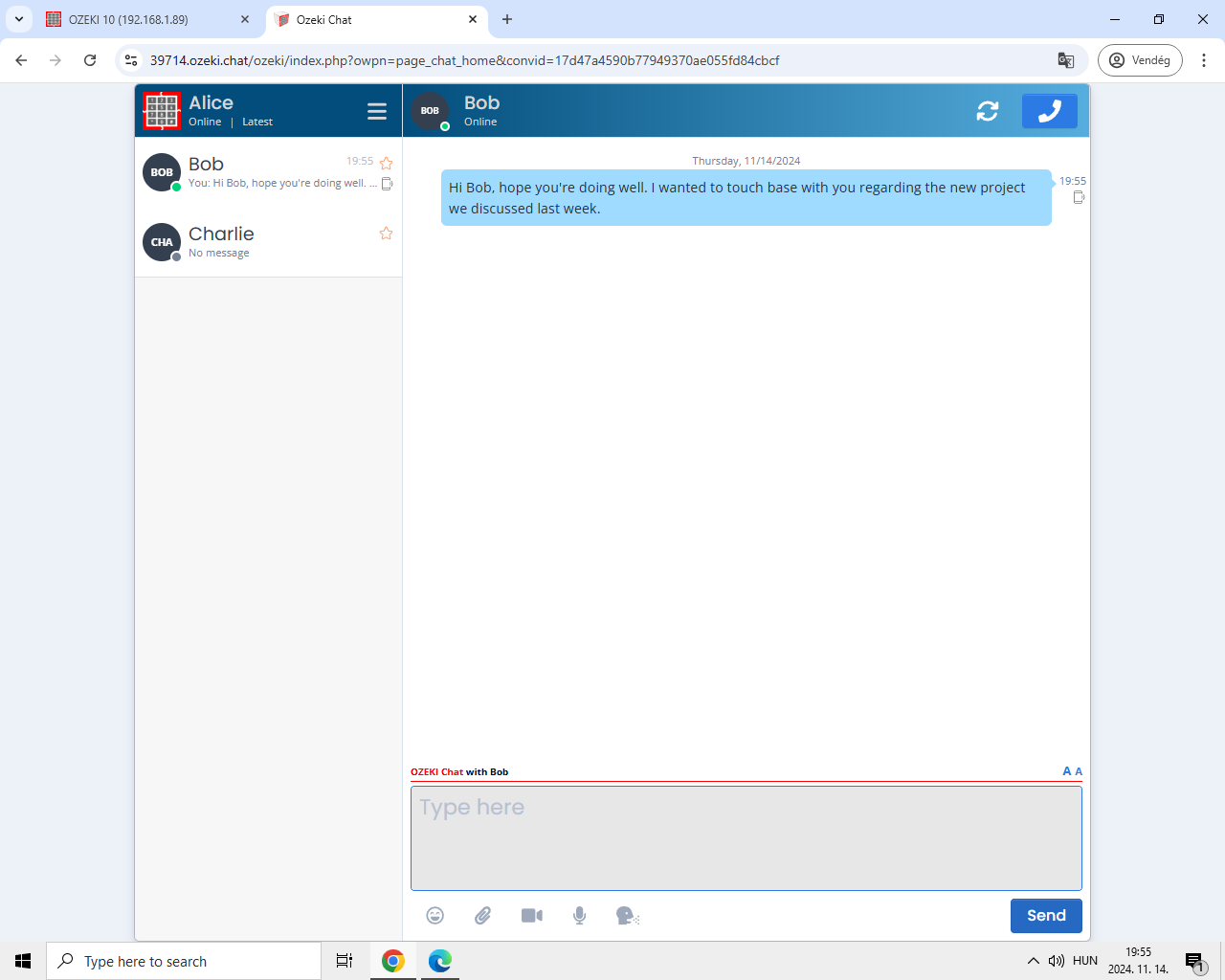Click the Thursday, 11/14/2024 date label

click(746, 161)
